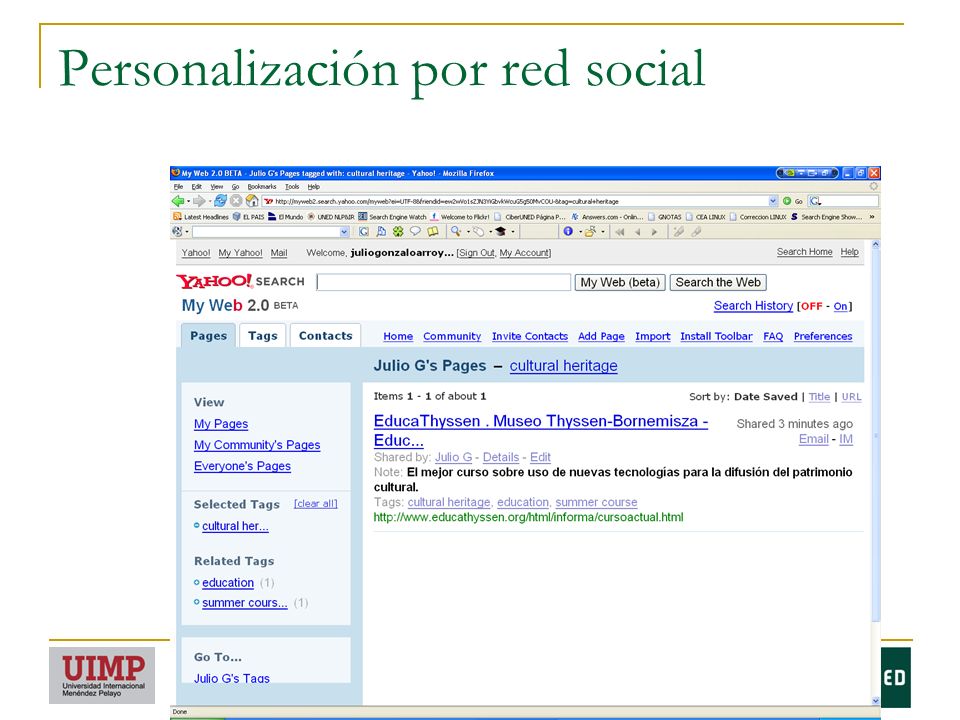This screenshot has height=720, width=960.
Task: Open the Answers.com bookmark
Action: (607, 217)
